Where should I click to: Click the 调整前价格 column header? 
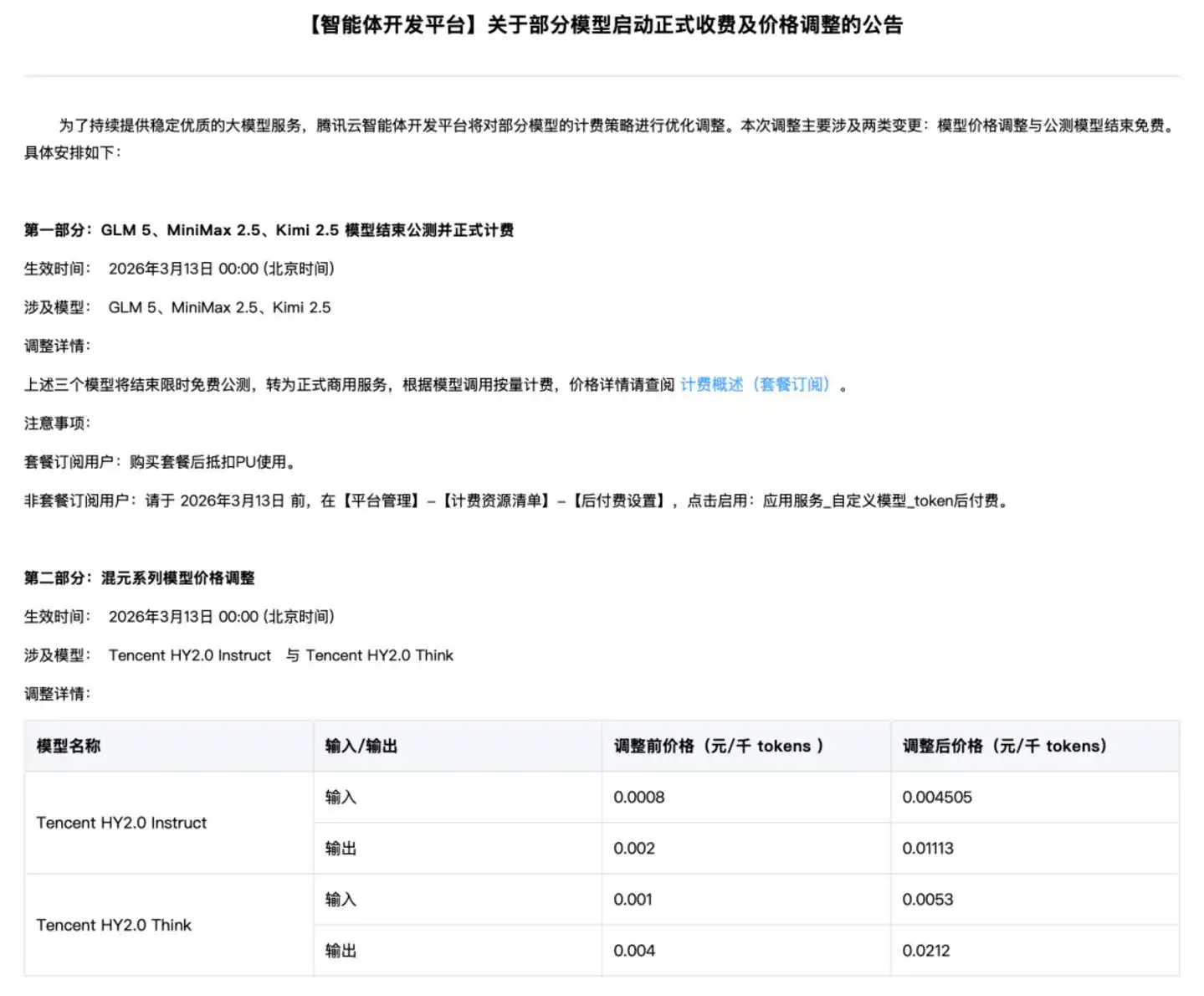746,746
